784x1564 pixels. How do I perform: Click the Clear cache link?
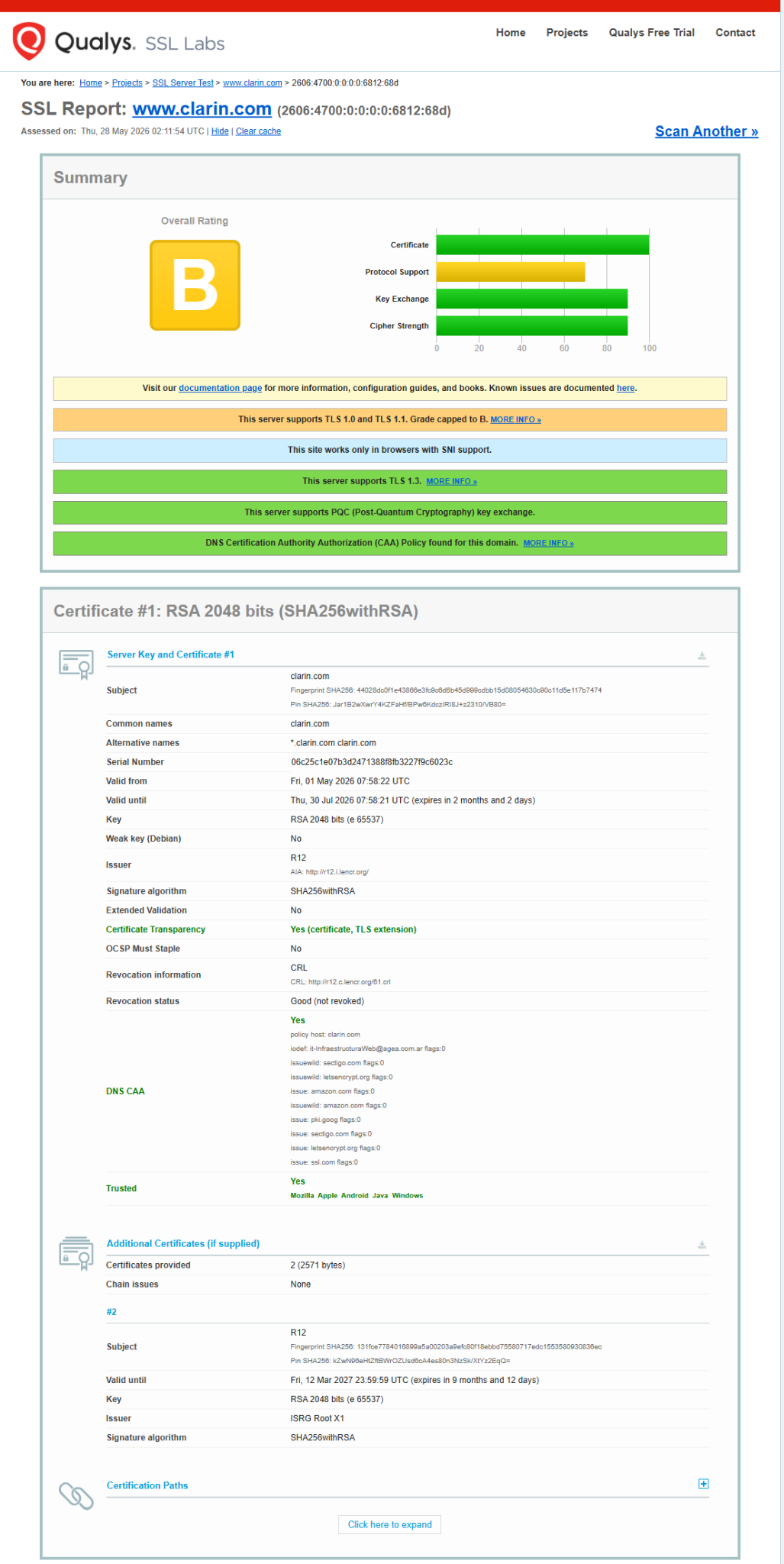pyautogui.click(x=258, y=131)
